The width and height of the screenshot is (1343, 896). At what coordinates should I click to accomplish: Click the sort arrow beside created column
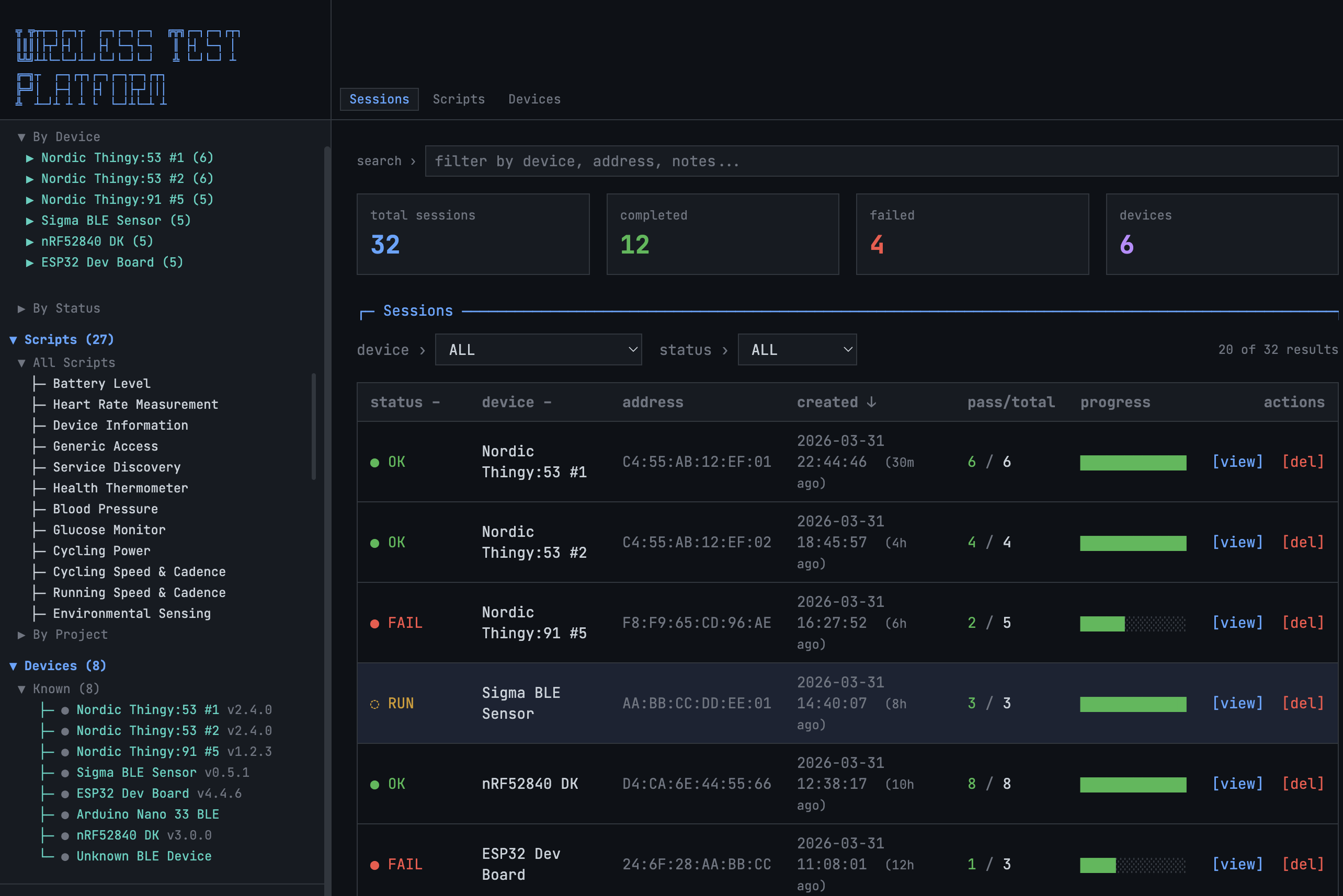(871, 403)
